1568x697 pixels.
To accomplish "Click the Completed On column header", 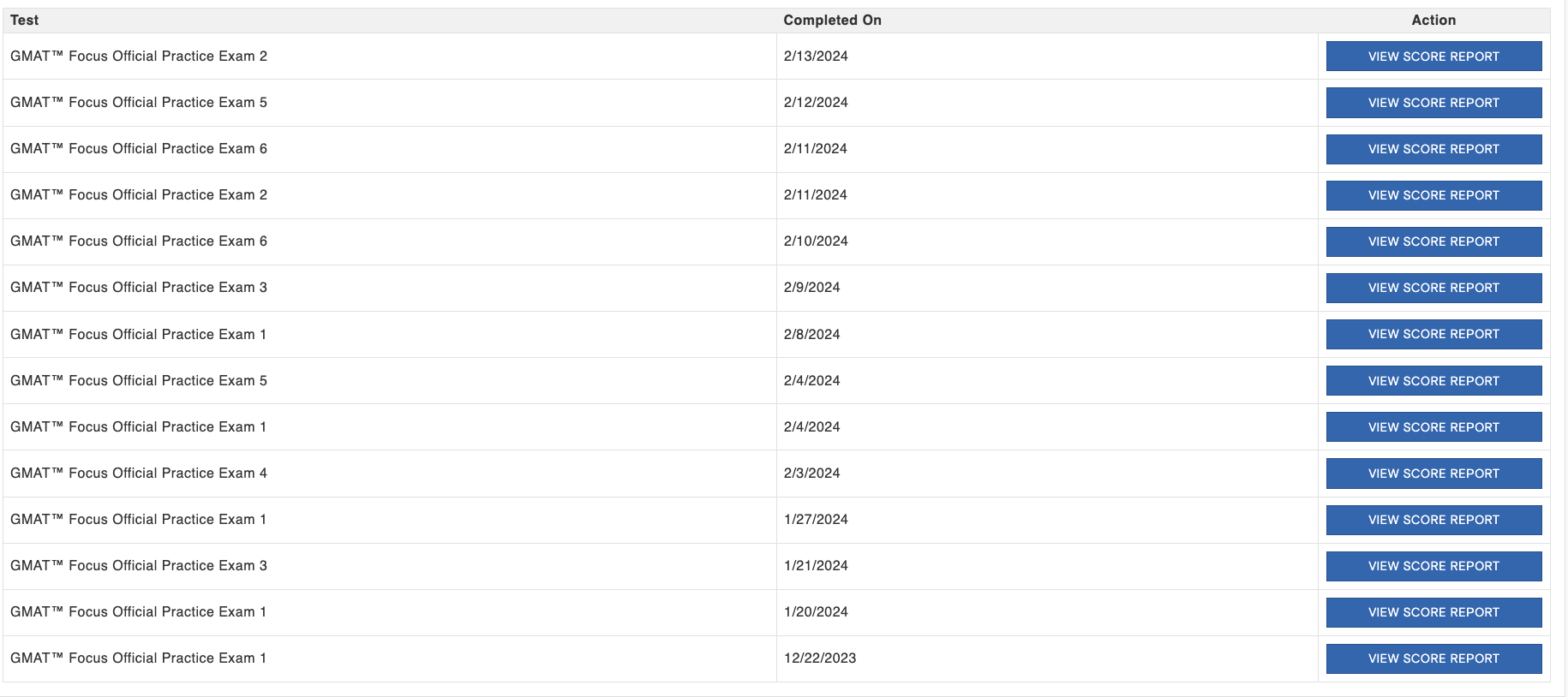I will [x=832, y=20].
